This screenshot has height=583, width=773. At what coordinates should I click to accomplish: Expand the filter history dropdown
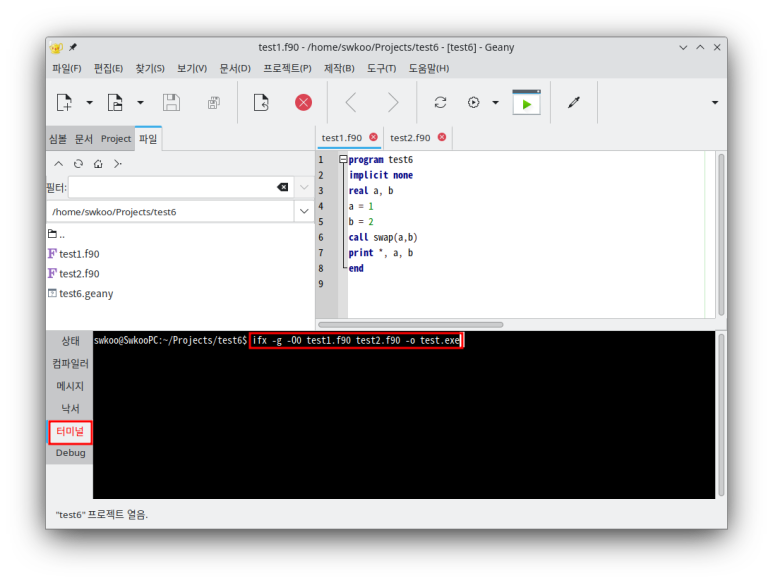tap(304, 187)
